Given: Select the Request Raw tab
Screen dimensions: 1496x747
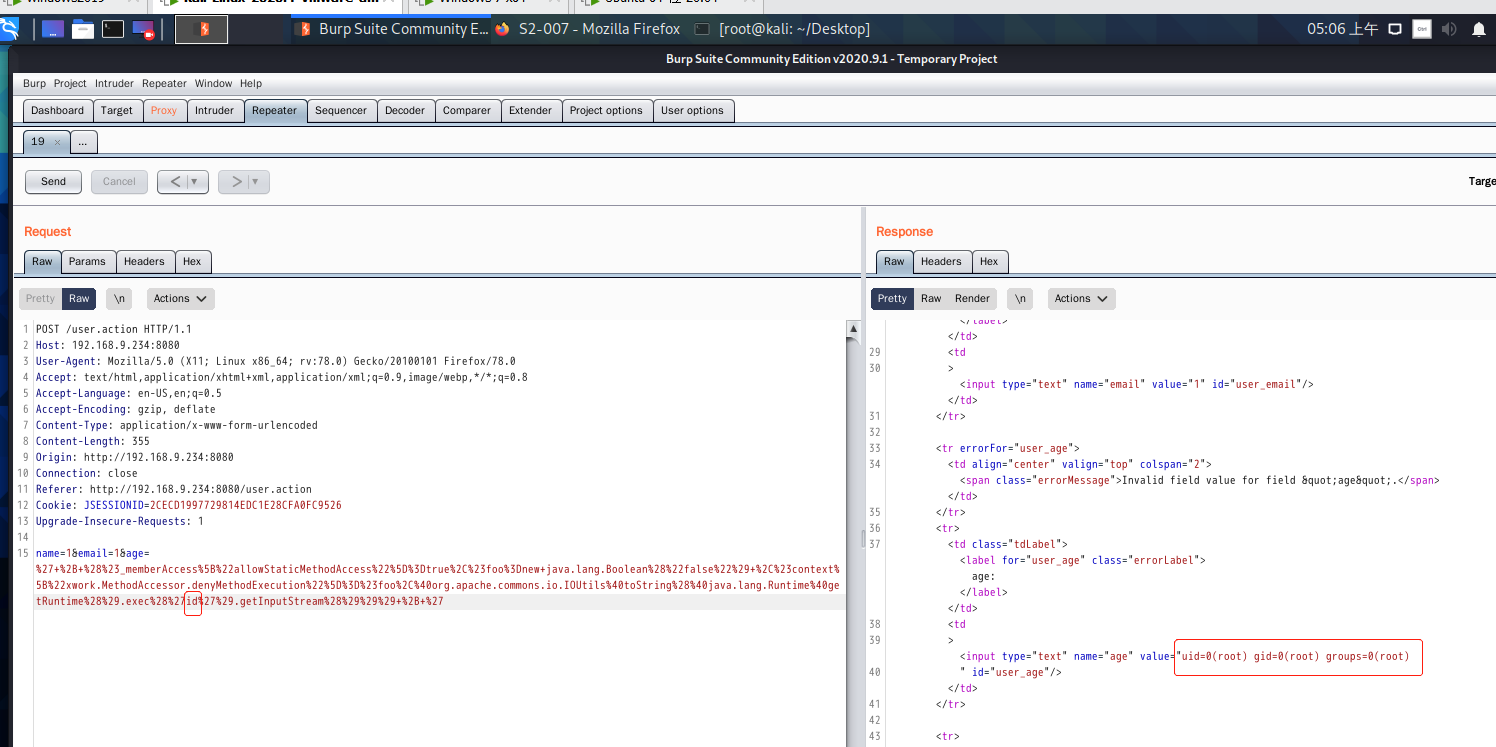Looking at the screenshot, I should point(42,261).
